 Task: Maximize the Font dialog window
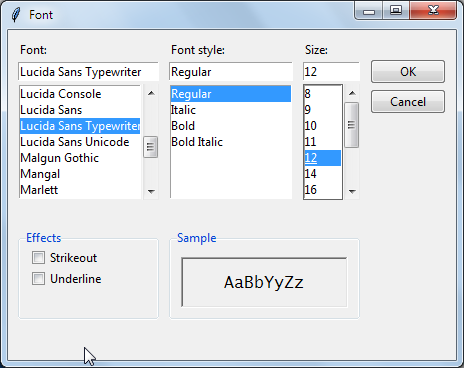pos(396,10)
